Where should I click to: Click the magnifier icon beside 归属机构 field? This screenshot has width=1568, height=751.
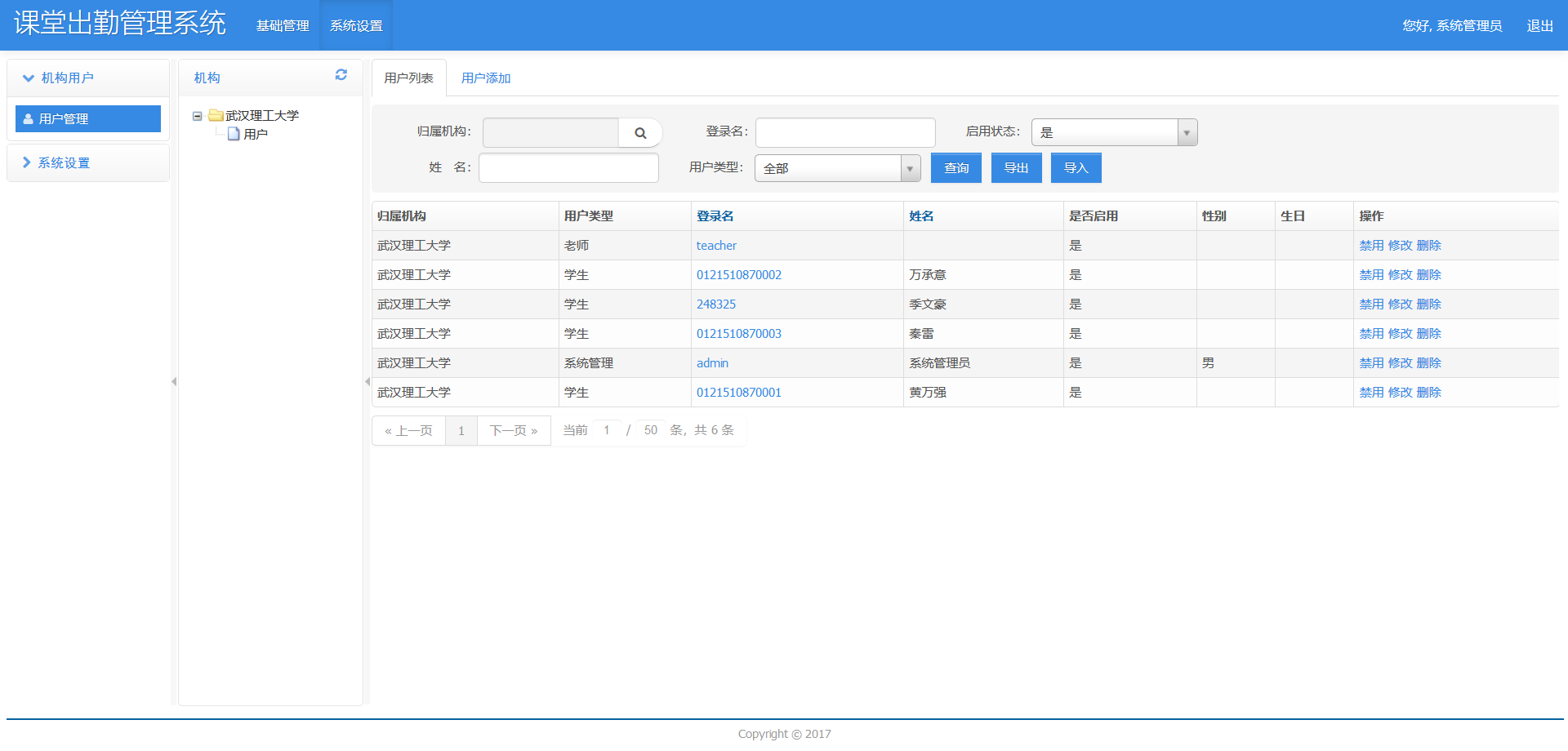point(640,133)
